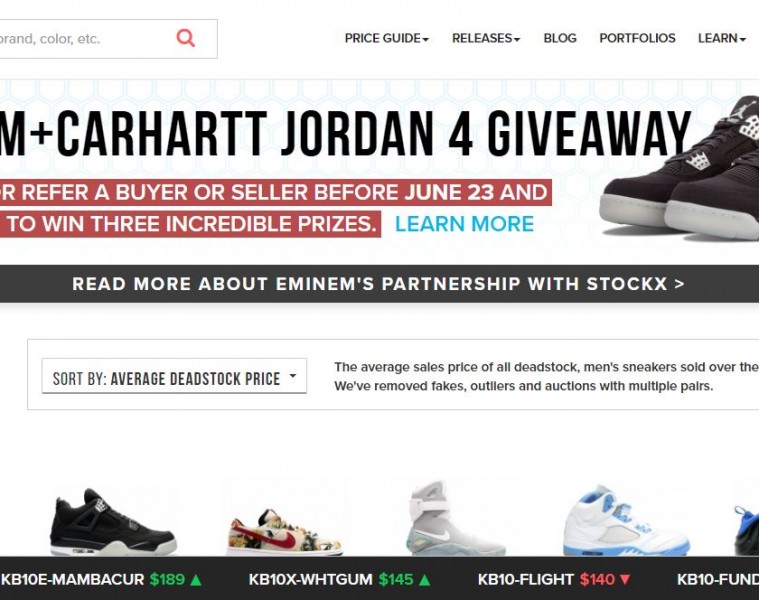The width and height of the screenshot is (759, 600).
Task: Open the Price Guide dropdown menu
Action: [x=386, y=38]
